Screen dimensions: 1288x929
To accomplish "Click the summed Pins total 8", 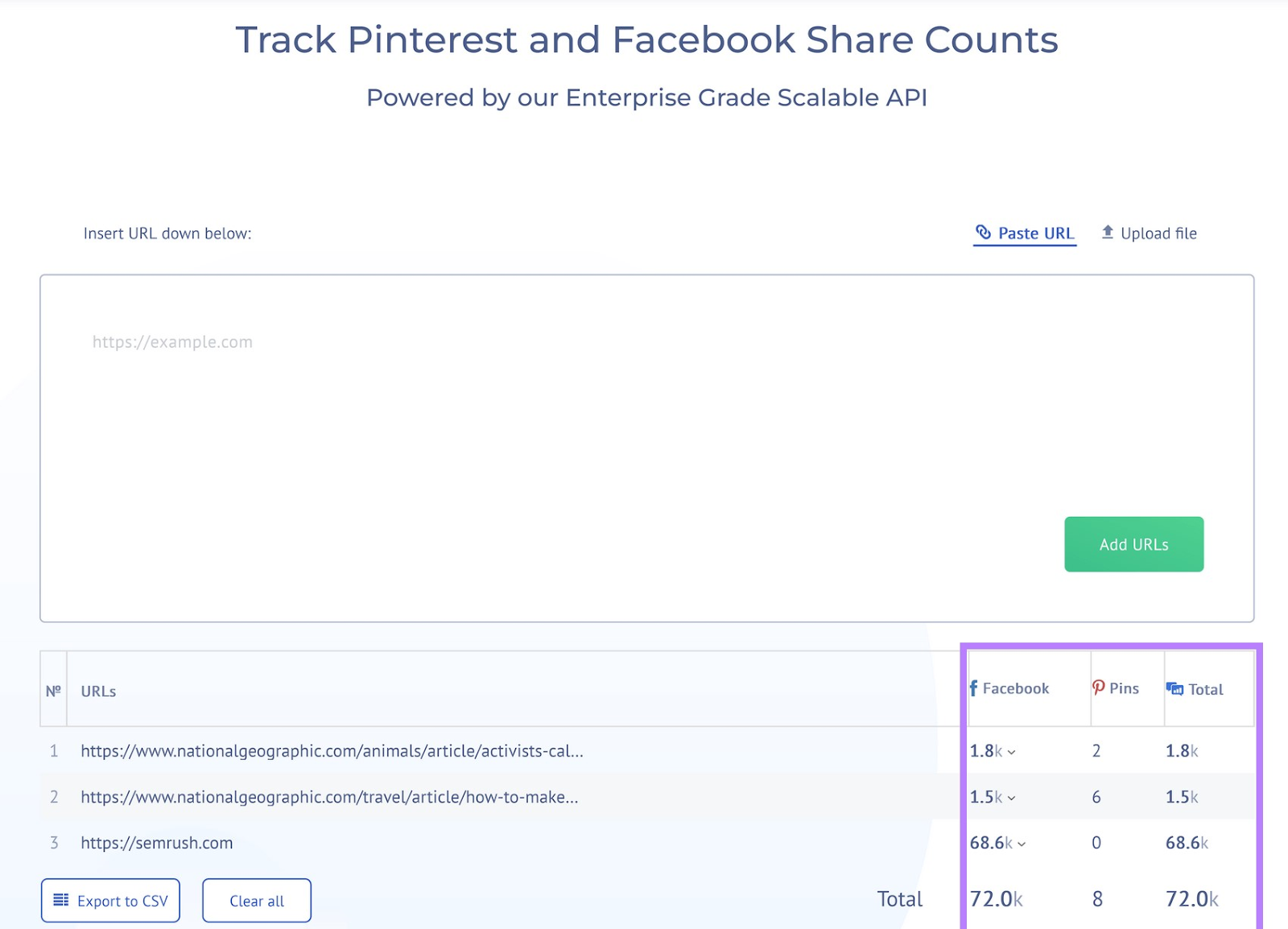I will click(1097, 899).
